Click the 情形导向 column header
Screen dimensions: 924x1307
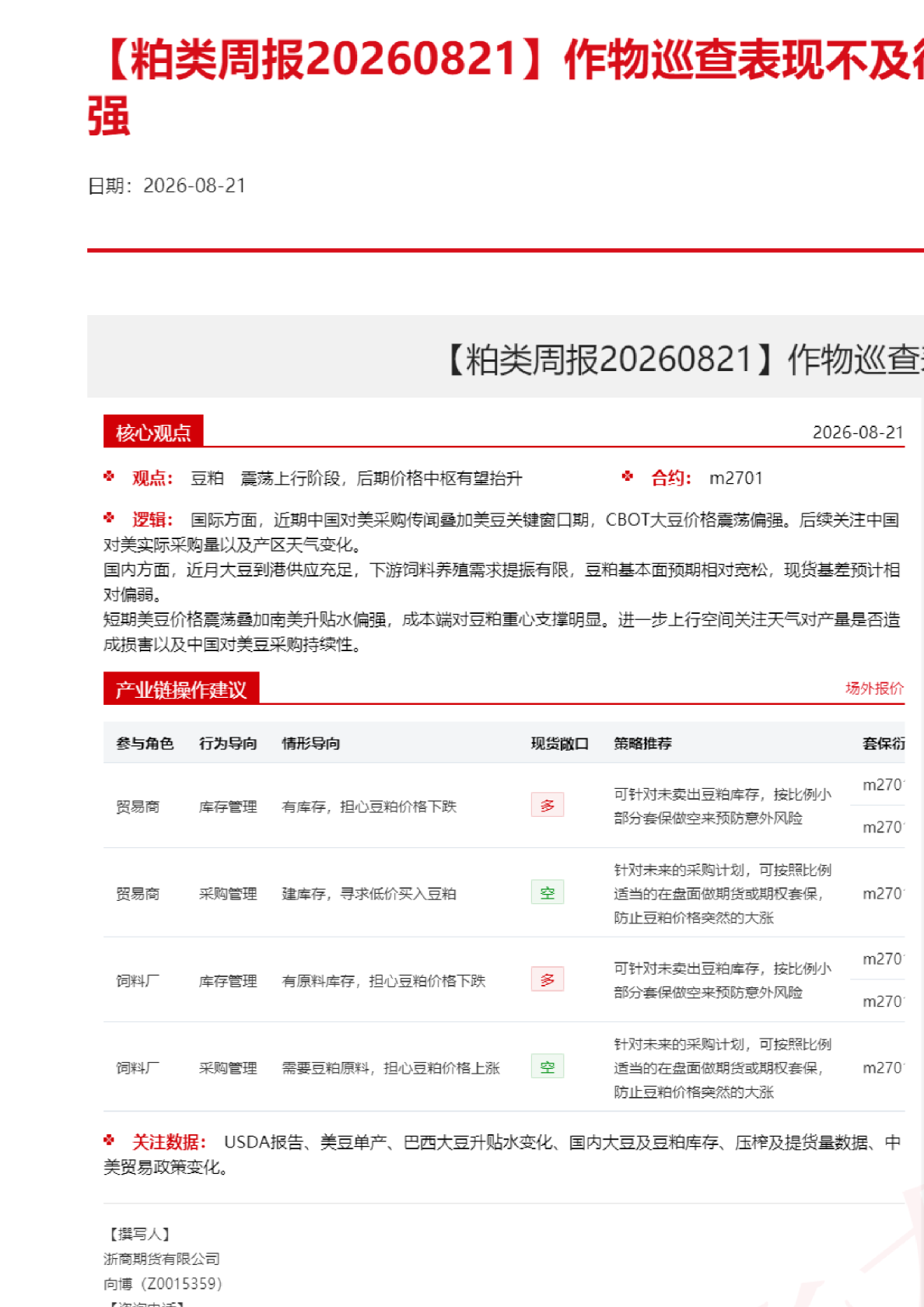[x=311, y=744]
